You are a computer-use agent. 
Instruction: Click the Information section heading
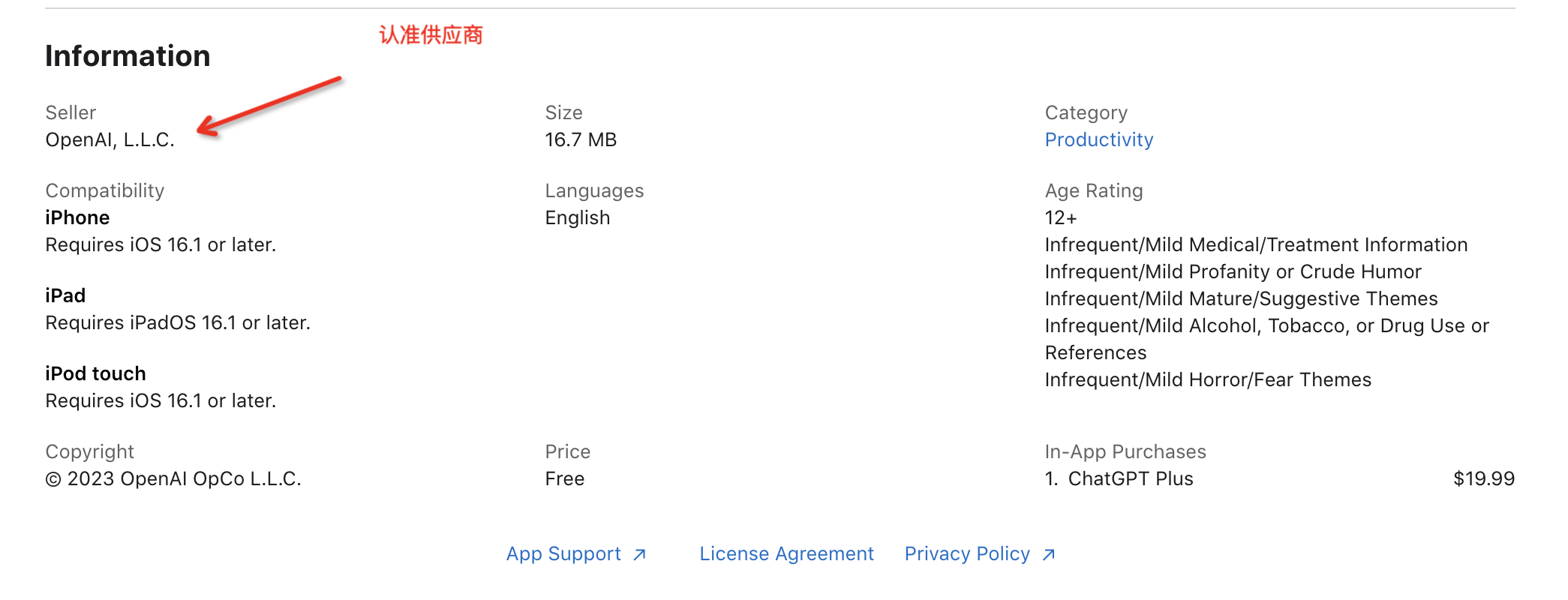tap(128, 56)
